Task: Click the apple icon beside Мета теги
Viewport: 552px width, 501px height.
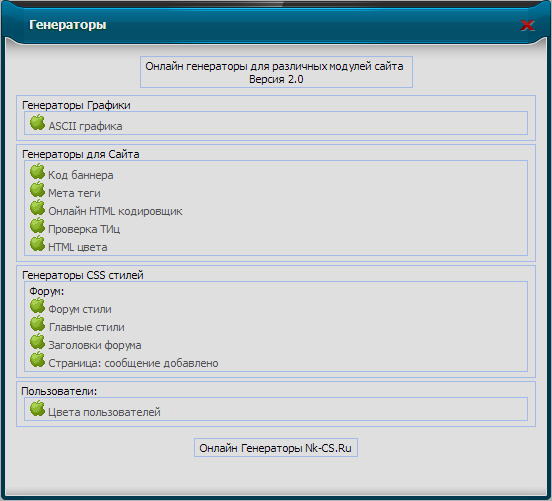Action: pyautogui.click(x=37, y=189)
